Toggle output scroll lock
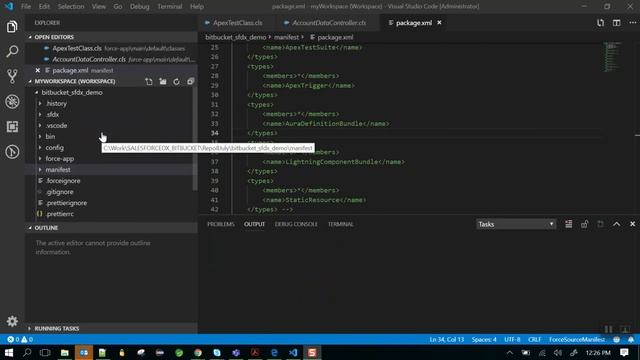The image size is (640, 360). click(x=584, y=224)
